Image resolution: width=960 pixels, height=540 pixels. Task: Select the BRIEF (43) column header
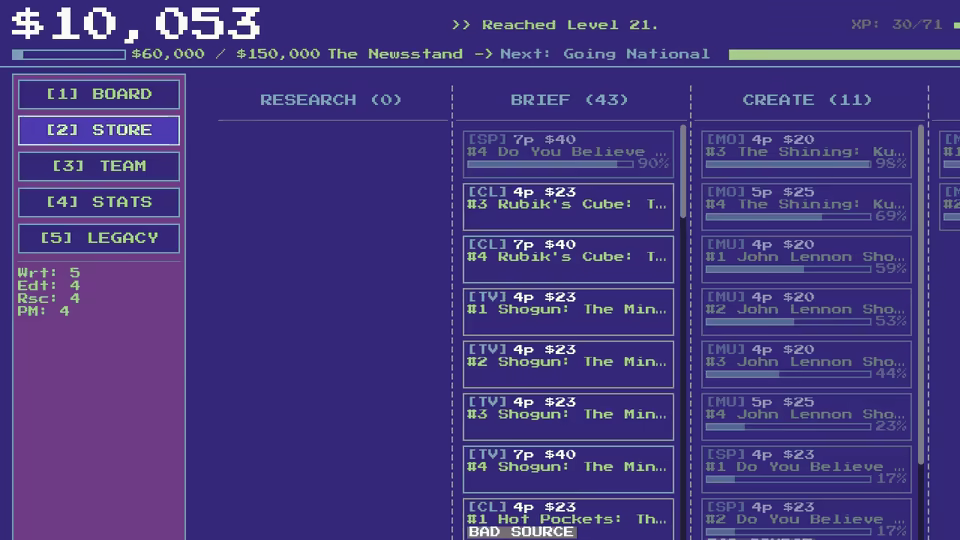(x=569, y=100)
